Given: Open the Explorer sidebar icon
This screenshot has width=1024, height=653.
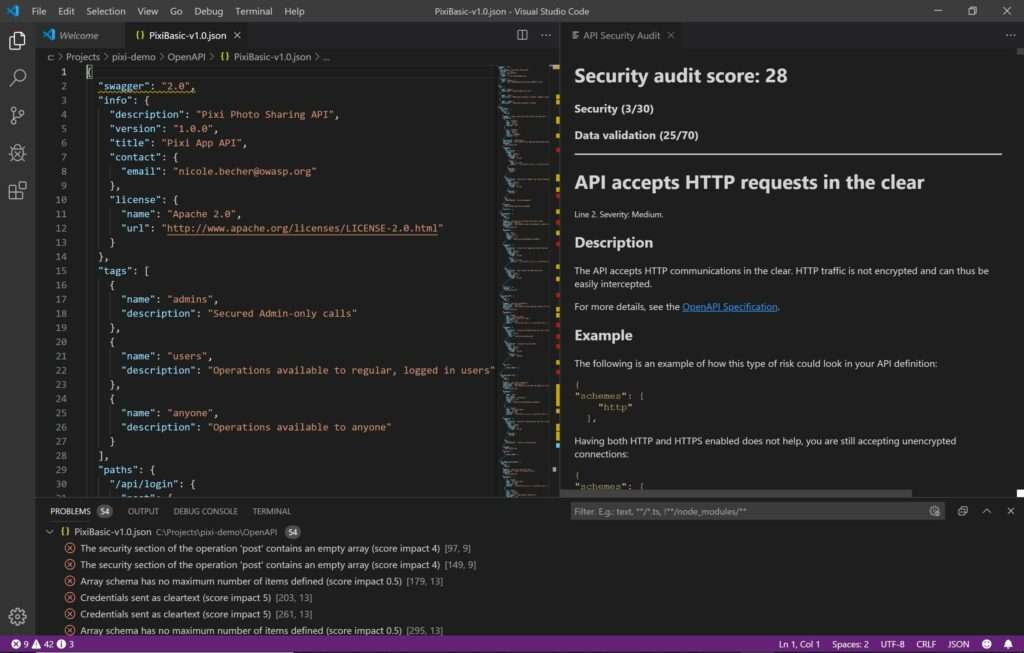Looking at the screenshot, I should [x=15, y=42].
